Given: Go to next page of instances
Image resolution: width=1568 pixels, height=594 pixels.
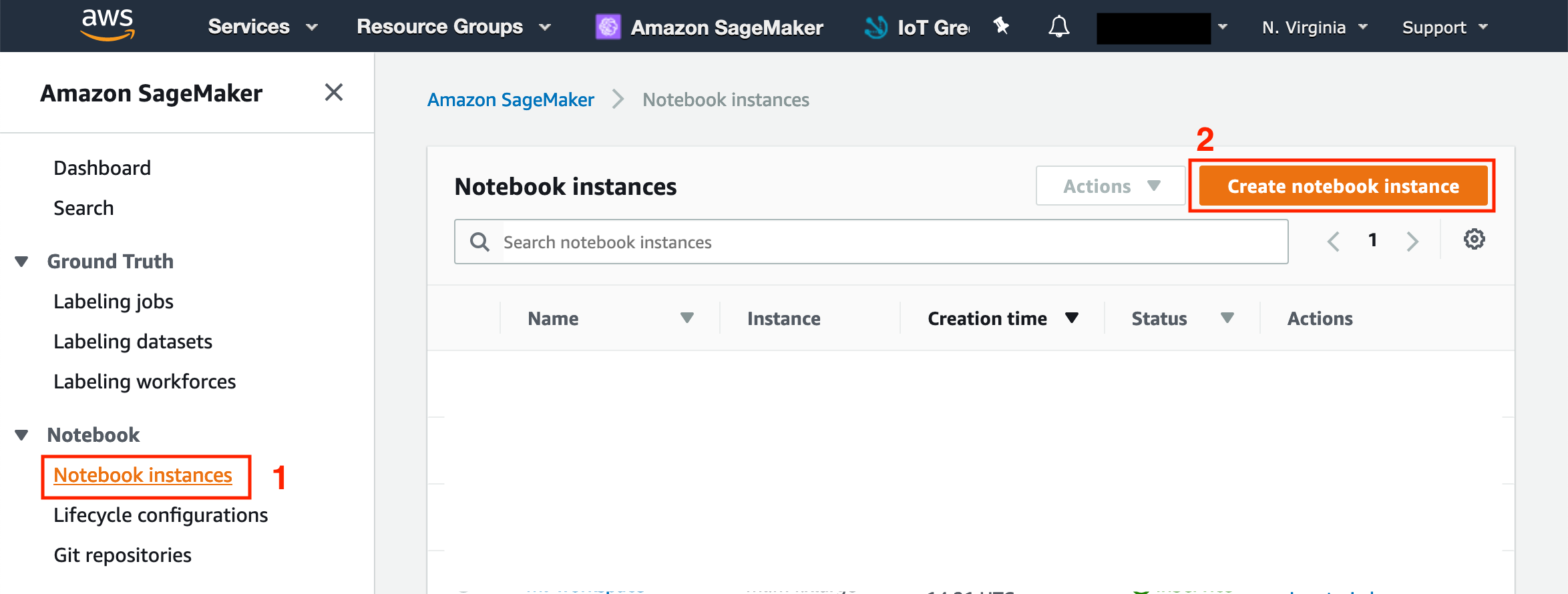Looking at the screenshot, I should [1412, 241].
